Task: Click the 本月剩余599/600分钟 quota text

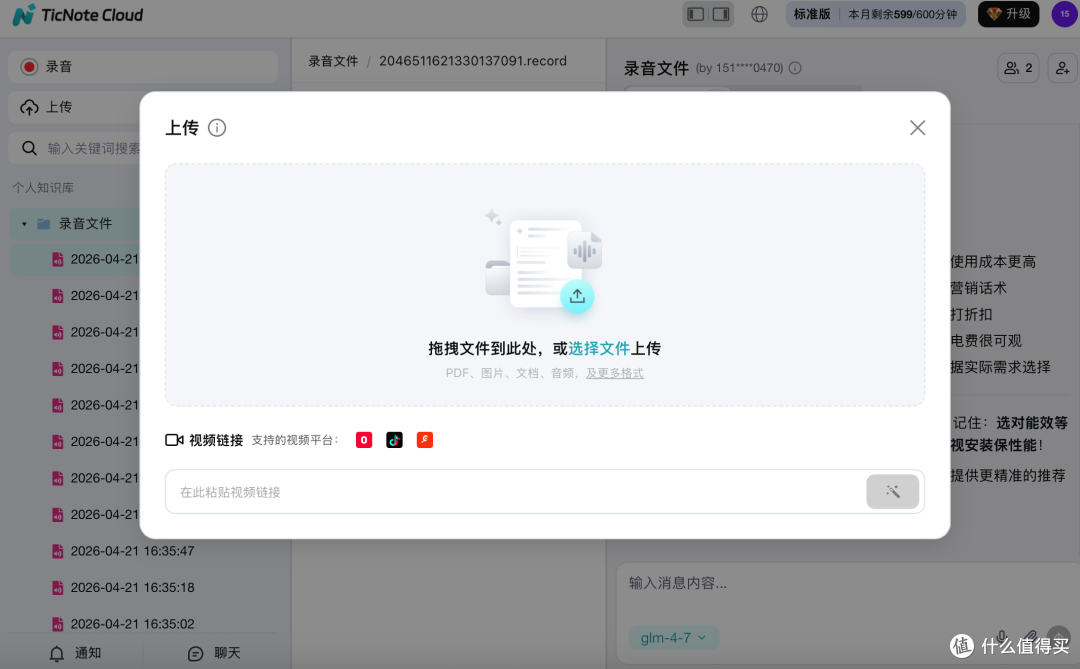Action: point(902,14)
